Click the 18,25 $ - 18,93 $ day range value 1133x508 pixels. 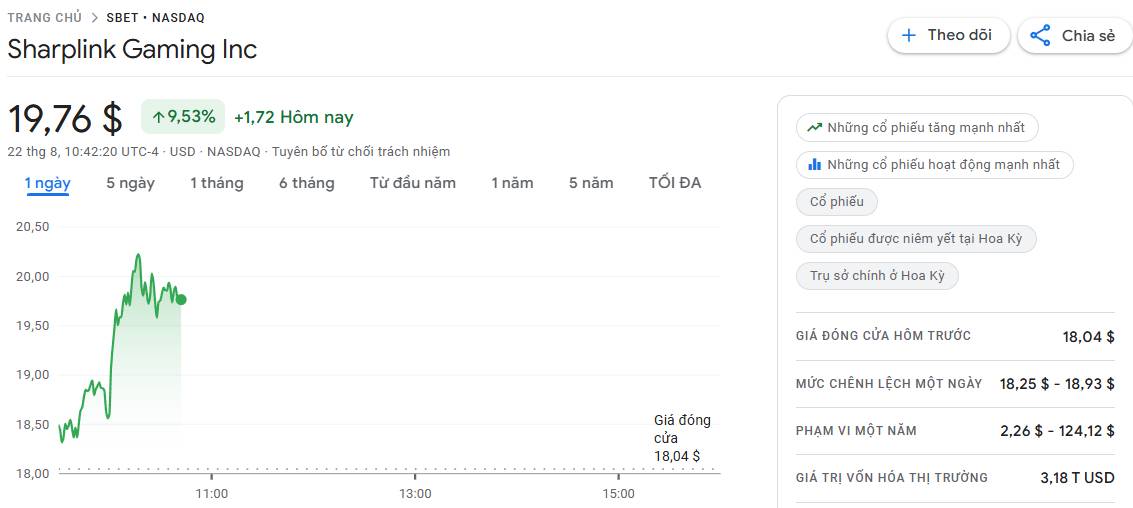coord(1057,384)
